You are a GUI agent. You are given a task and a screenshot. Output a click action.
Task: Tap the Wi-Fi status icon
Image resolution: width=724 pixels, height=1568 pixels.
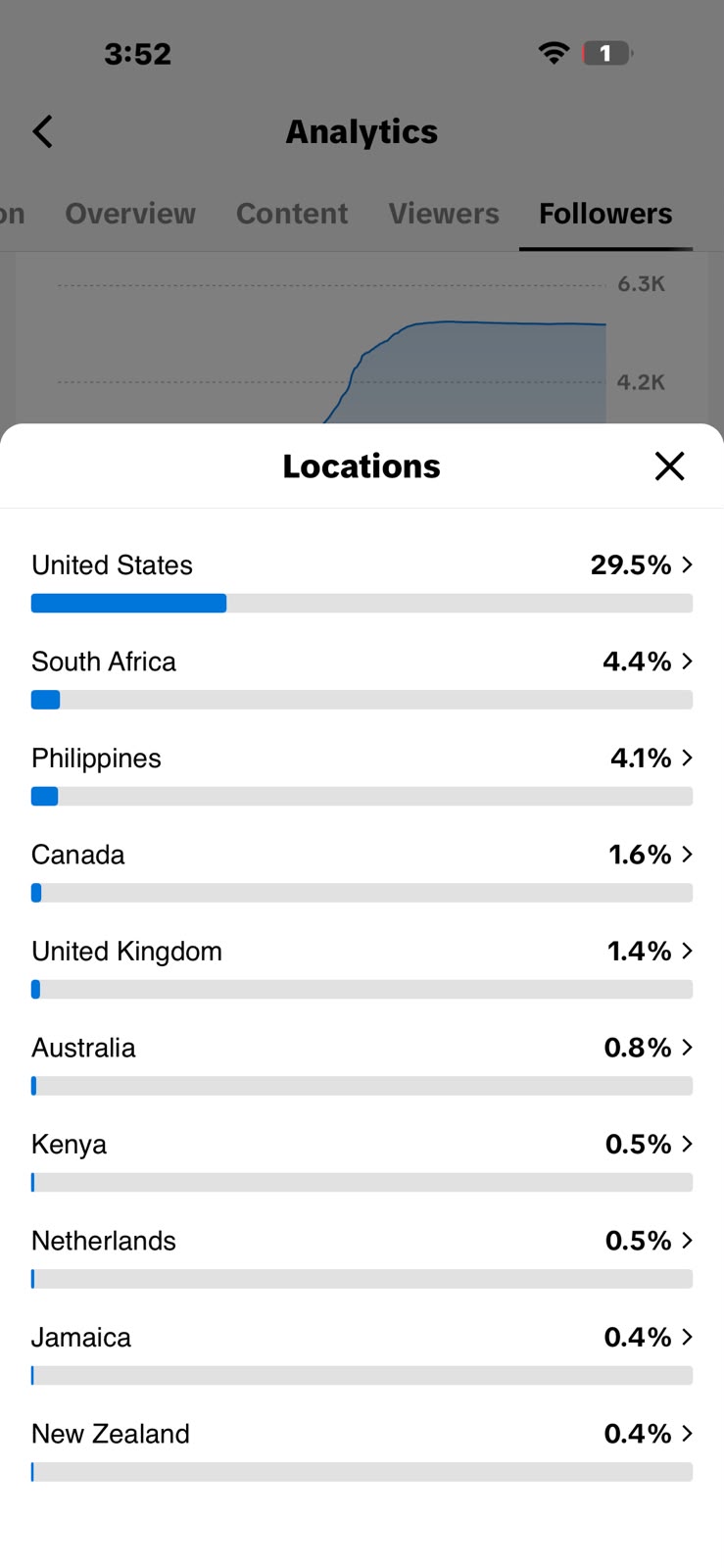(555, 53)
